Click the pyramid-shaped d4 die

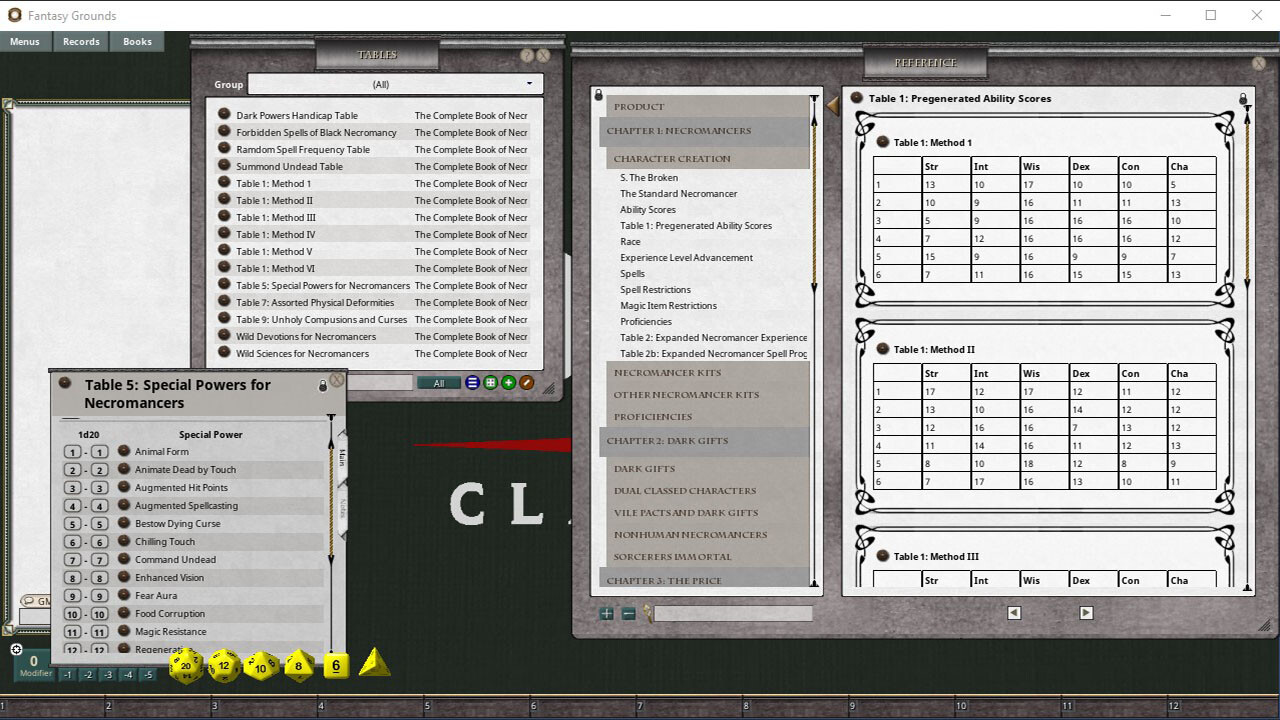coord(374,663)
